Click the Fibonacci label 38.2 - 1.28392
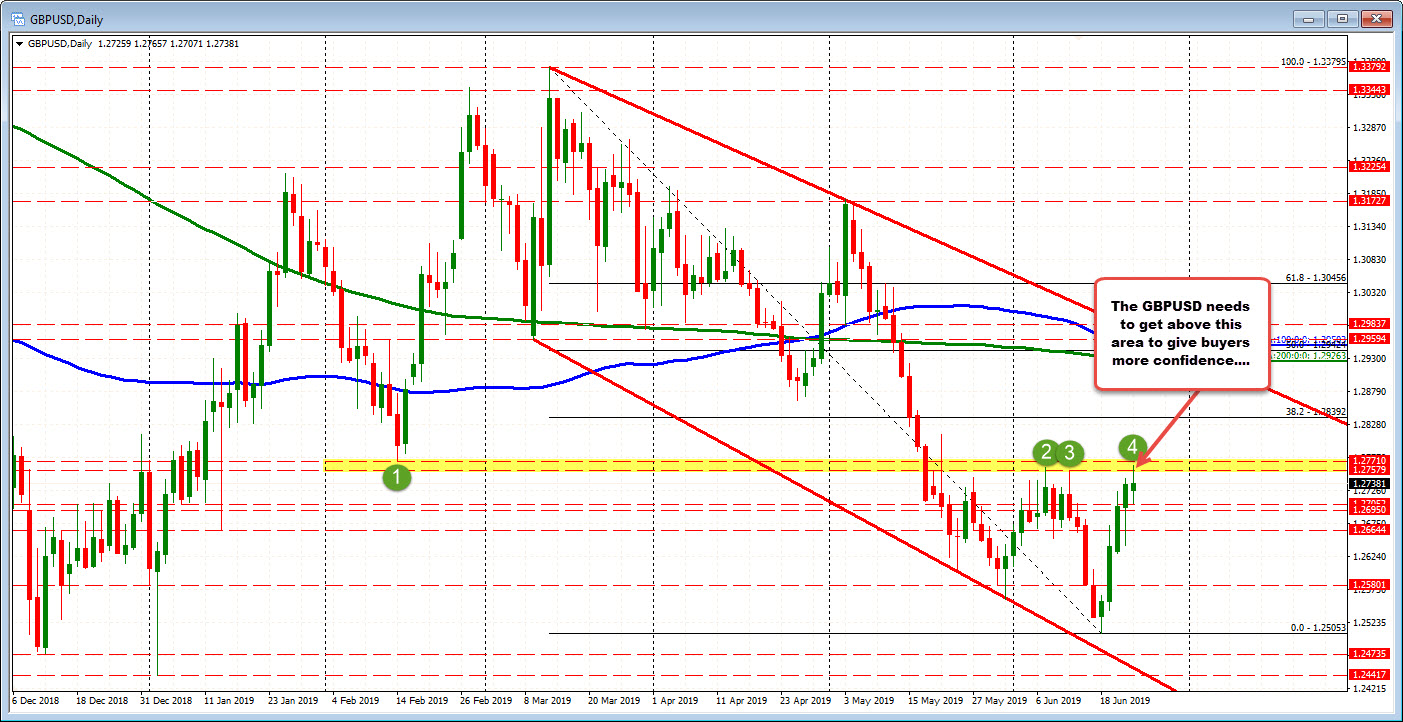The height and width of the screenshot is (722, 1403). [1316, 411]
